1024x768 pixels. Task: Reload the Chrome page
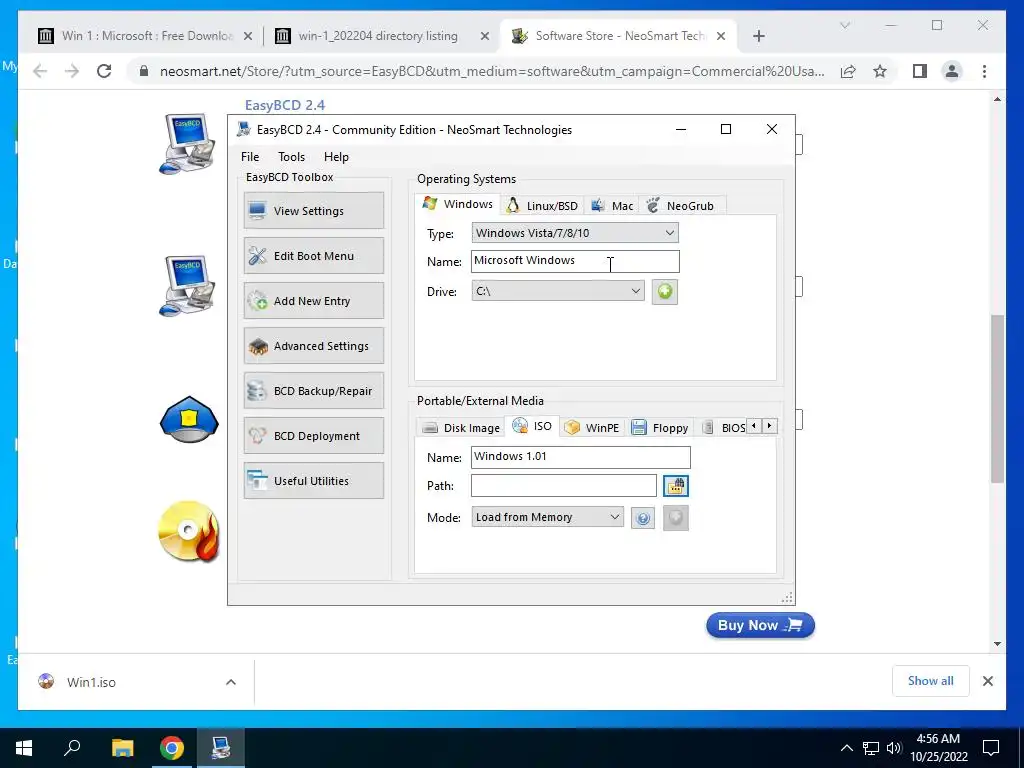pos(104,71)
